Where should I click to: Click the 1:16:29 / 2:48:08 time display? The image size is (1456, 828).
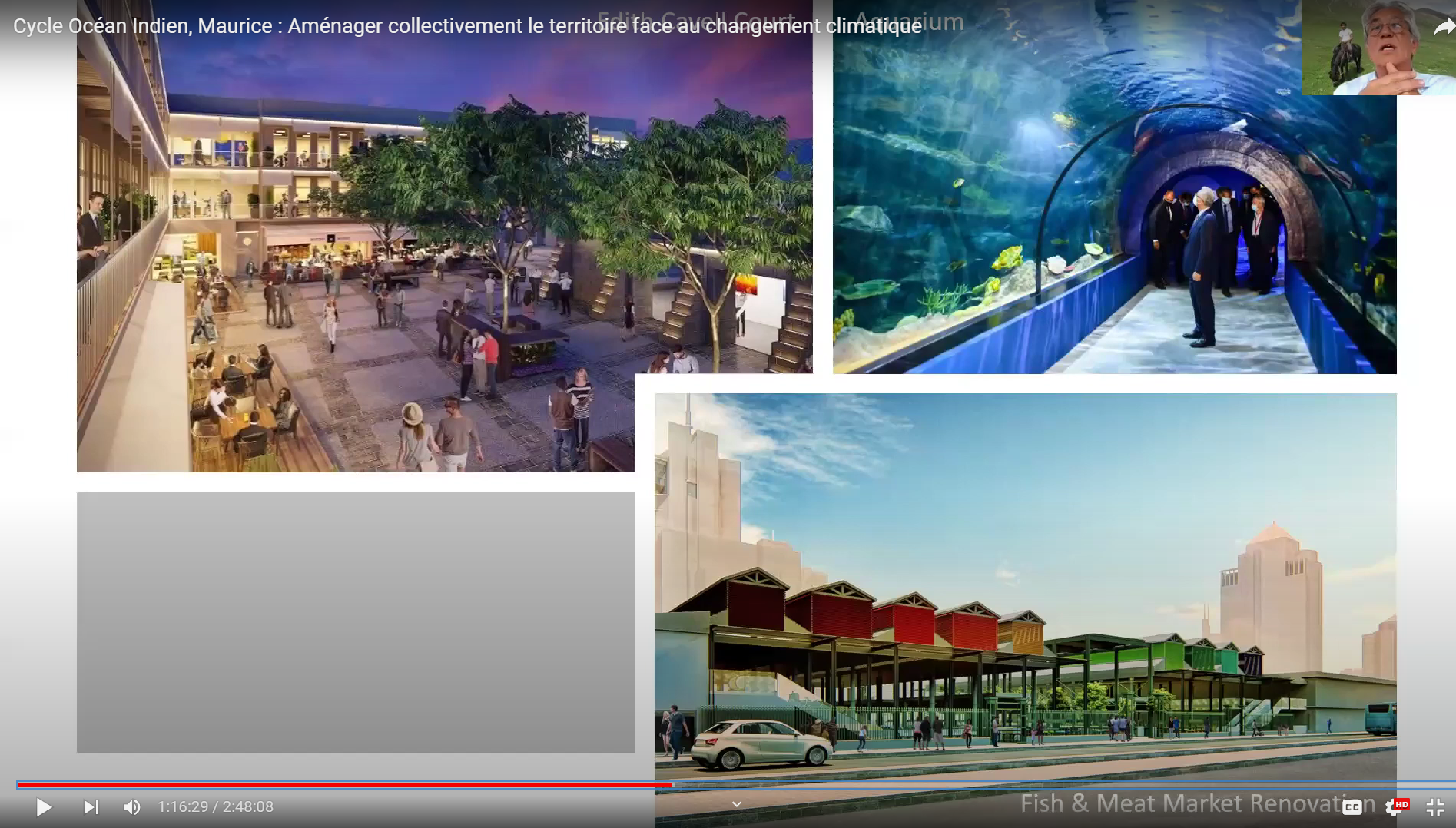(216, 807)
